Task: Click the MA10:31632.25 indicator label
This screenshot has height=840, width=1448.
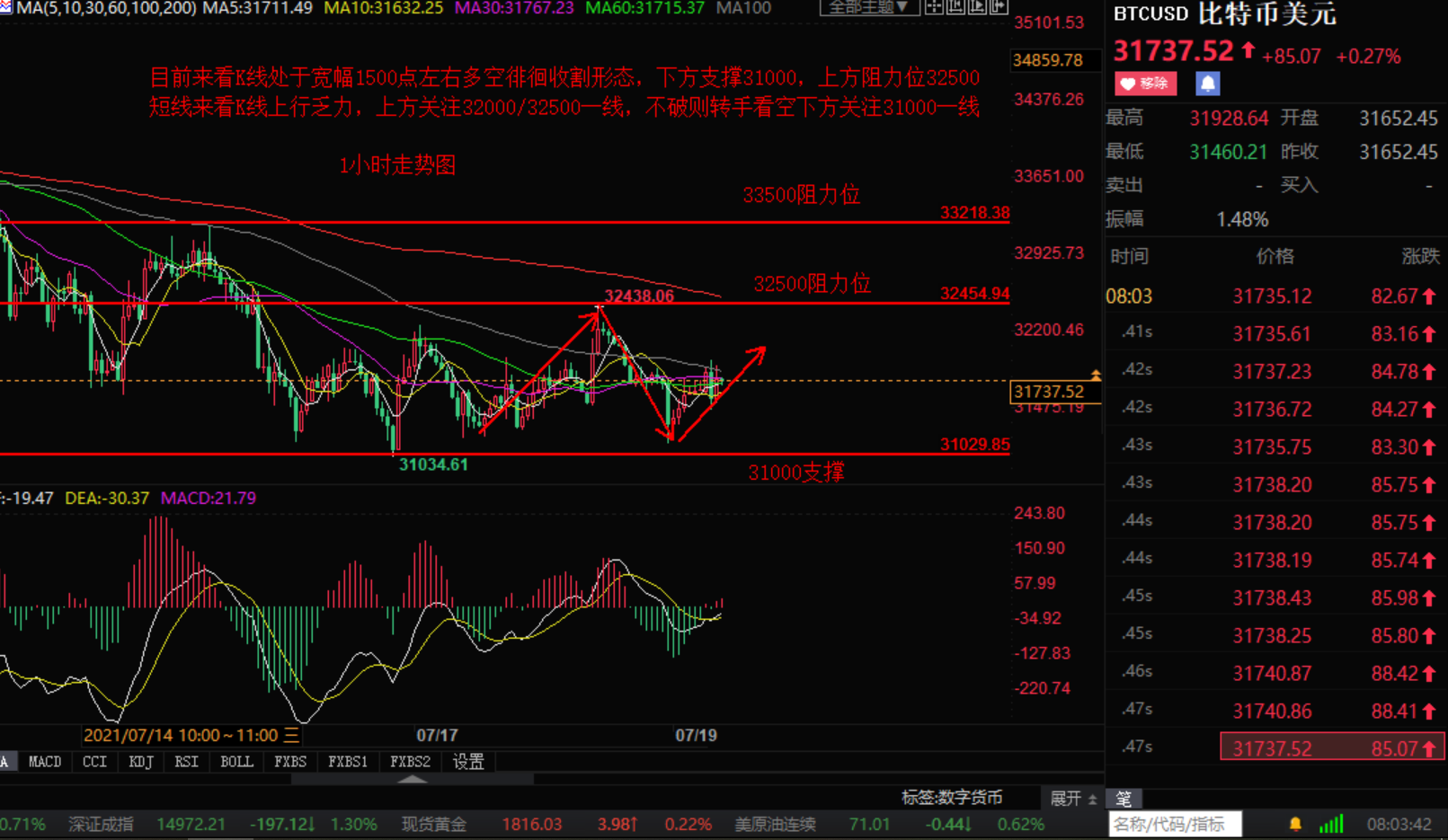Action: coord(383,8)
